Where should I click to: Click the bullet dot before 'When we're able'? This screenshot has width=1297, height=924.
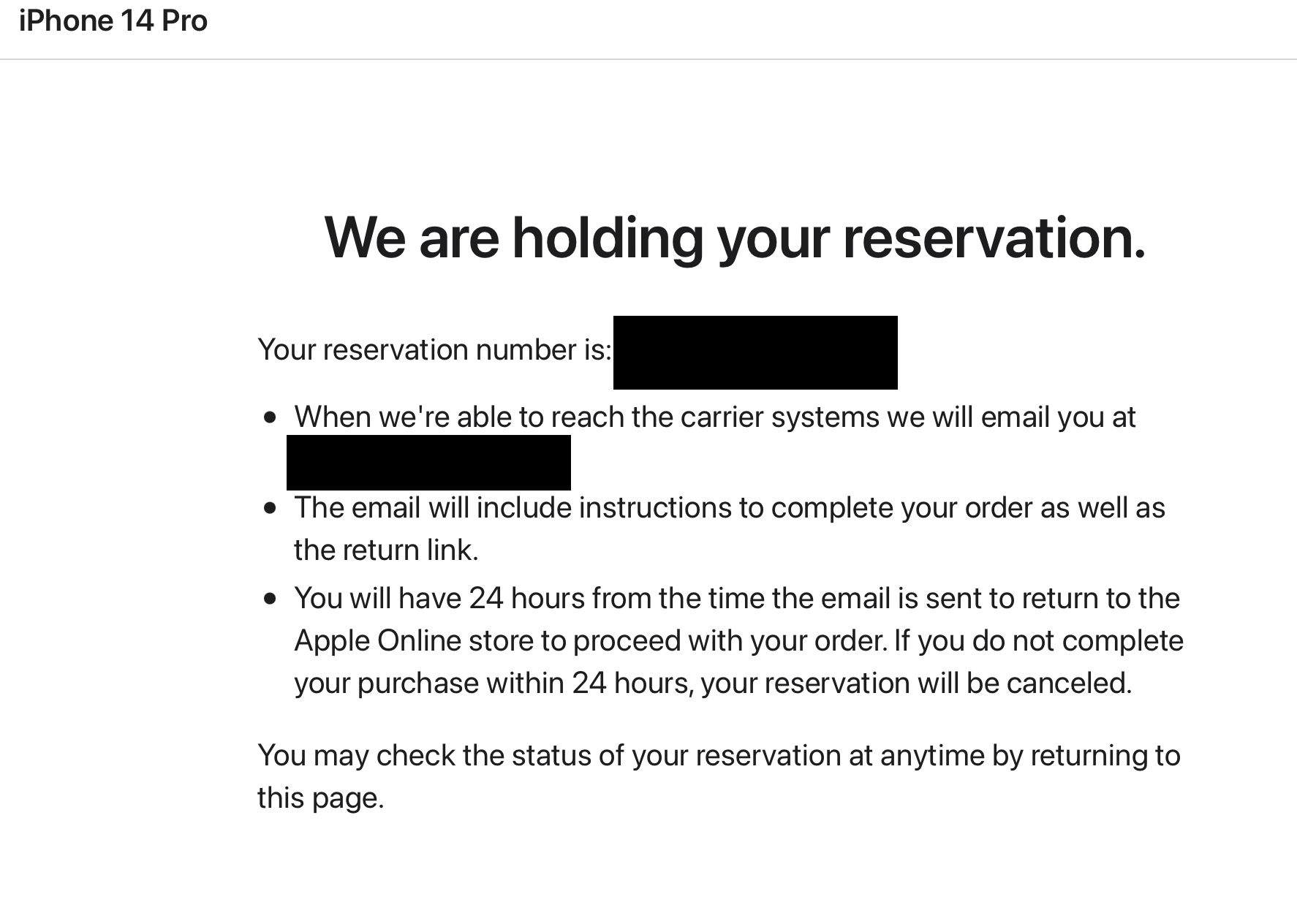(x=271, y=418)
